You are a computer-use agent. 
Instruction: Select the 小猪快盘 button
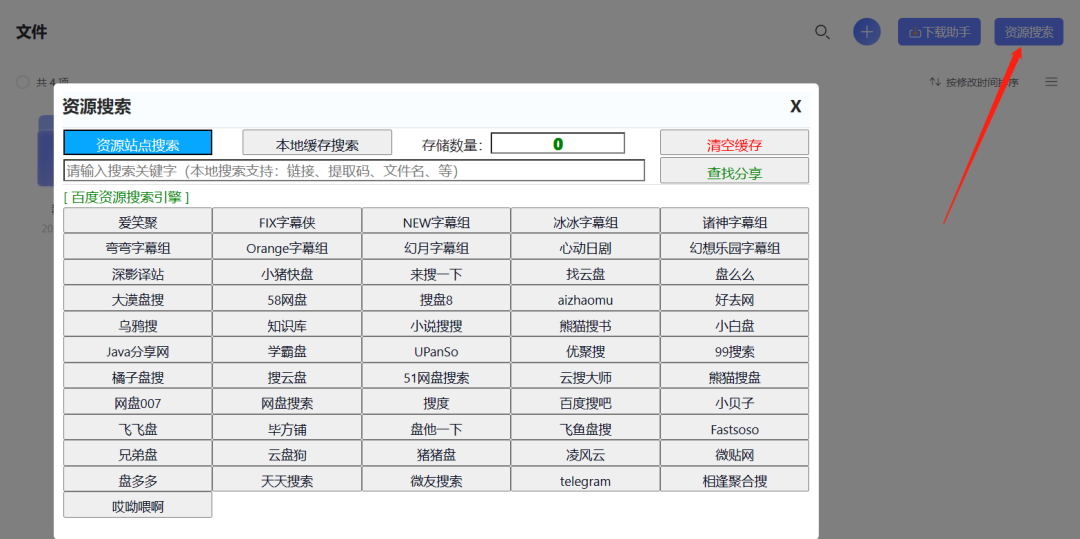287,273
